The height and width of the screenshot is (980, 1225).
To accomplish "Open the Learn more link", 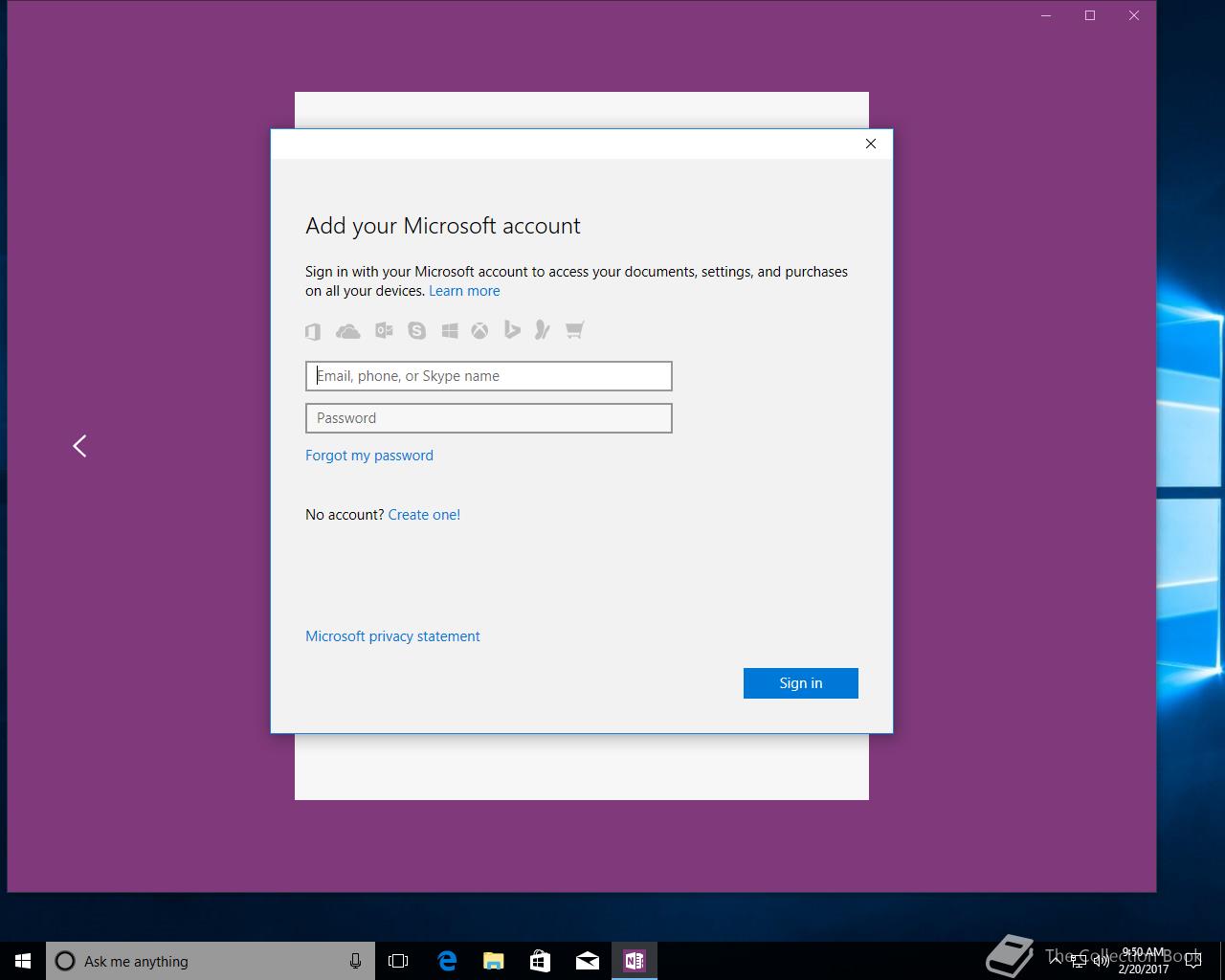I will pos(464,291).
